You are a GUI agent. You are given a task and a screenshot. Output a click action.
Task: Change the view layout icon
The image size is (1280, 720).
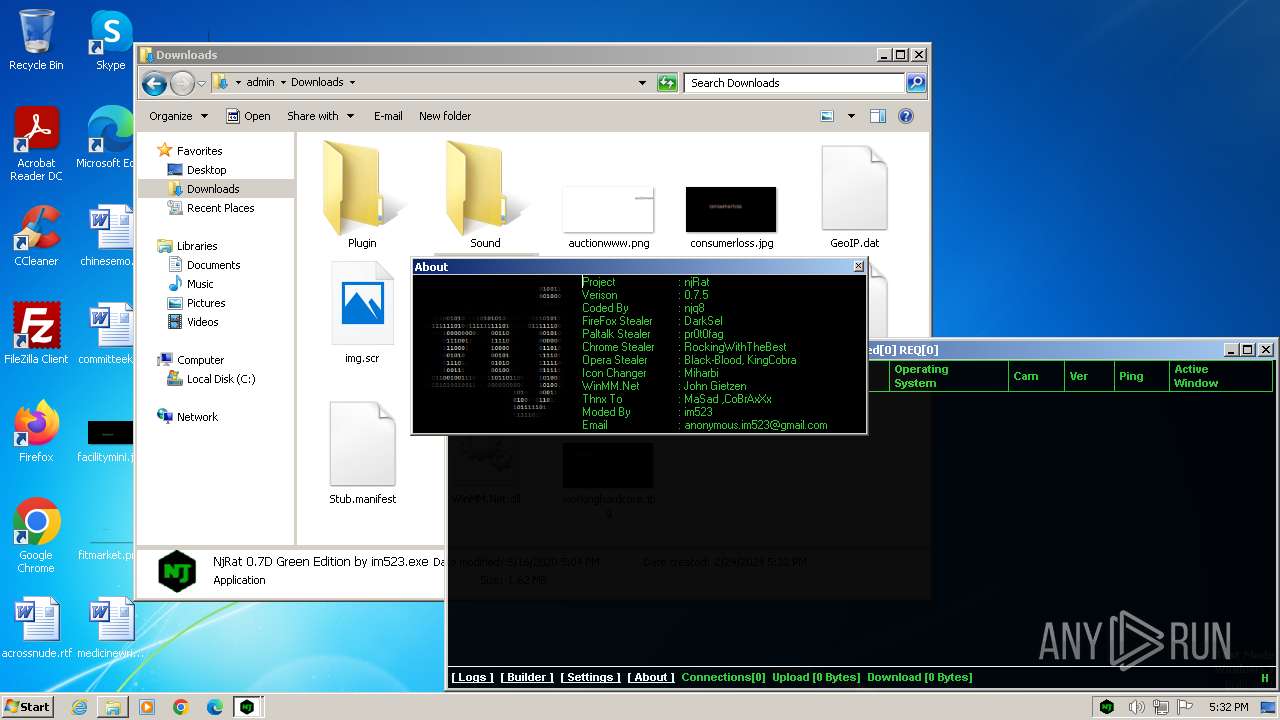click(x=827, y=116)
